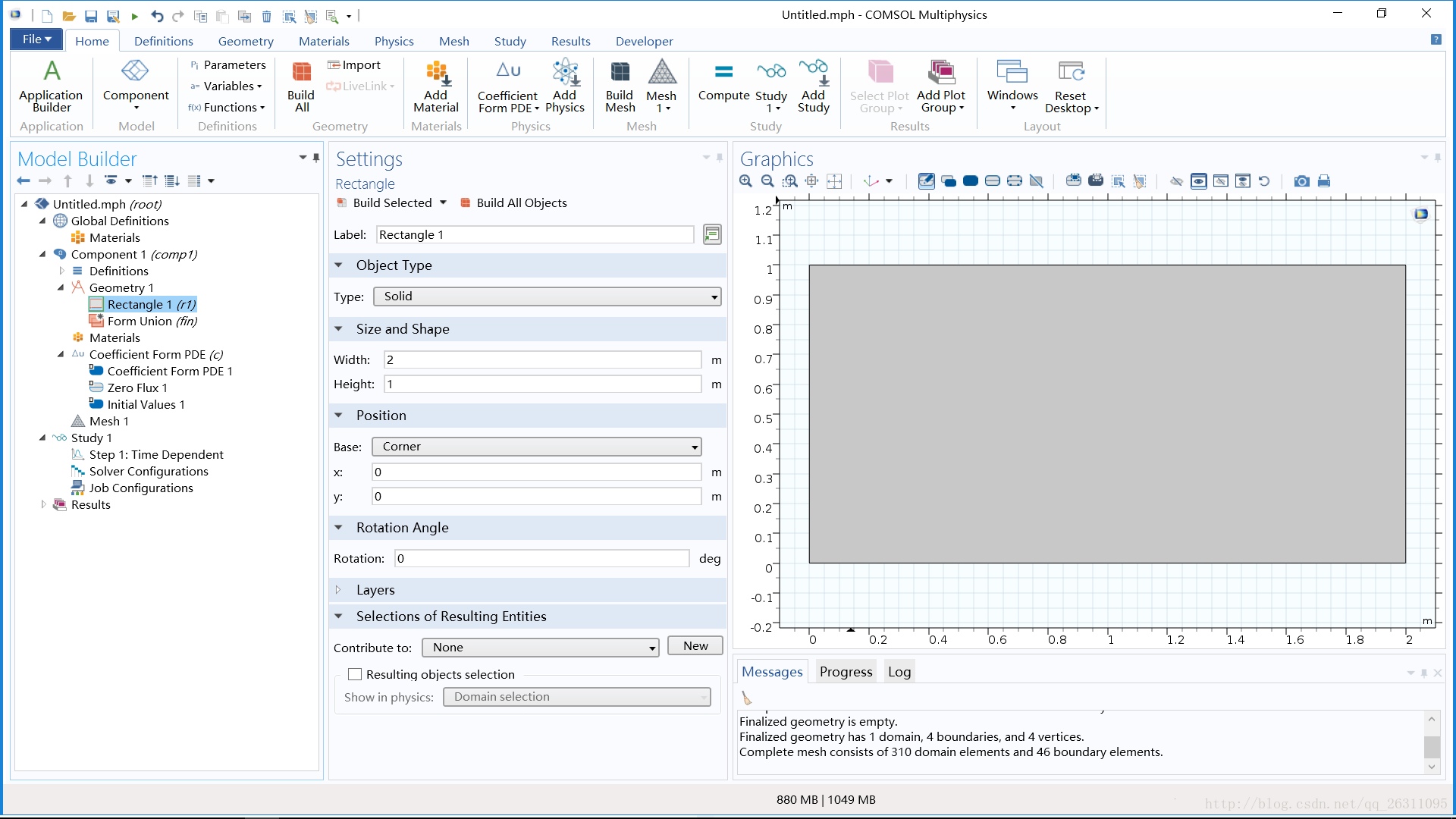
Task: Click the Rotation input field
Action: point(542,558)
